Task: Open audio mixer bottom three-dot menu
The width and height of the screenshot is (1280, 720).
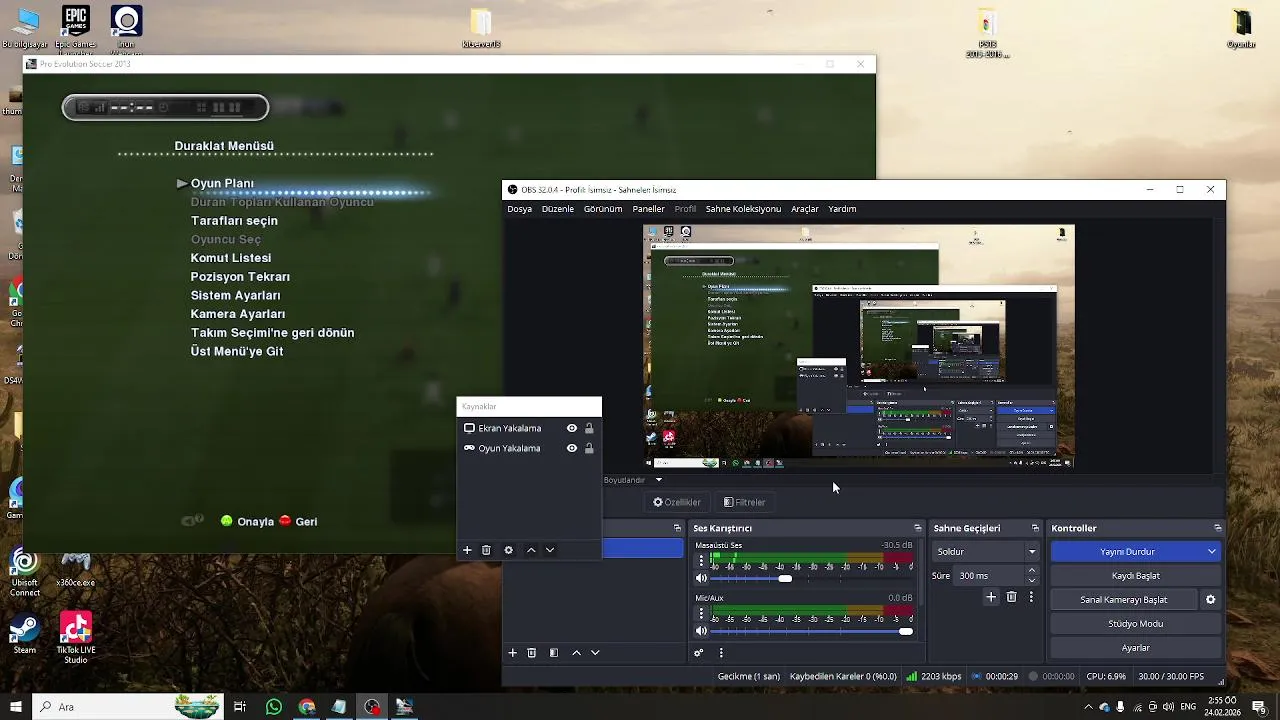Action: click(721, 653)
